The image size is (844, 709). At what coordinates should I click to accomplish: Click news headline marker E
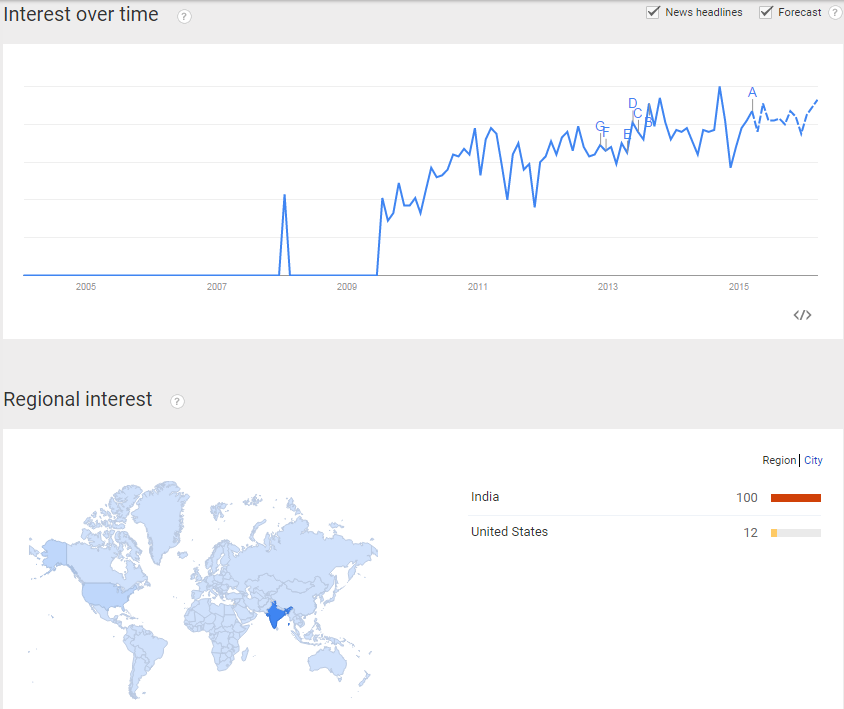627,134
